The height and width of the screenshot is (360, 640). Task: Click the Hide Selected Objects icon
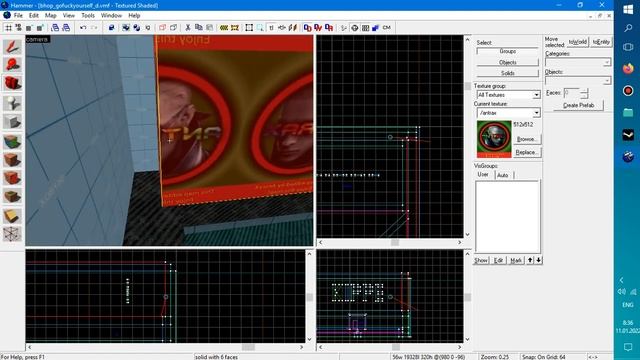coord(162,28)
